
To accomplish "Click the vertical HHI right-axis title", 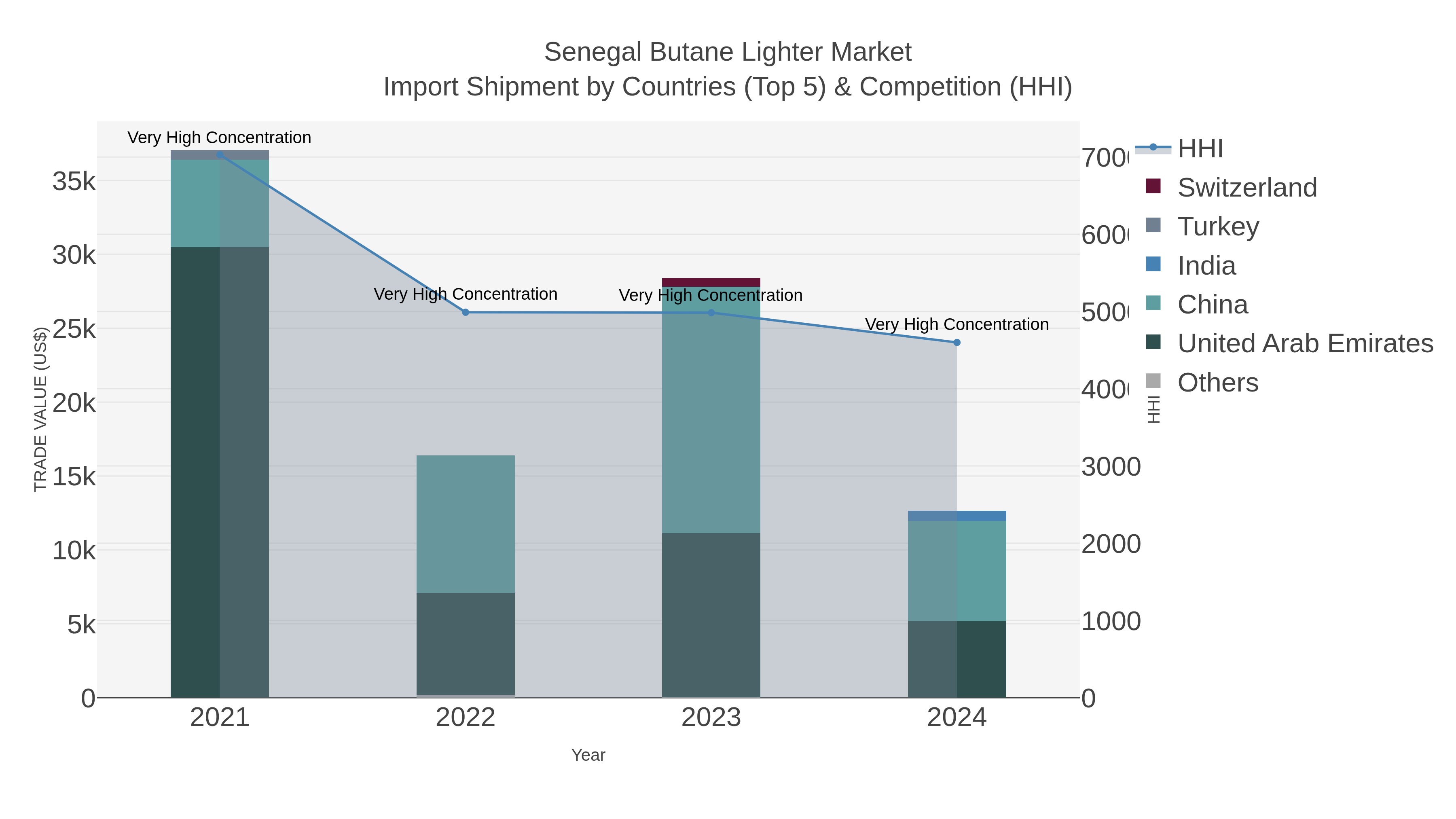I will point(1153,410).
